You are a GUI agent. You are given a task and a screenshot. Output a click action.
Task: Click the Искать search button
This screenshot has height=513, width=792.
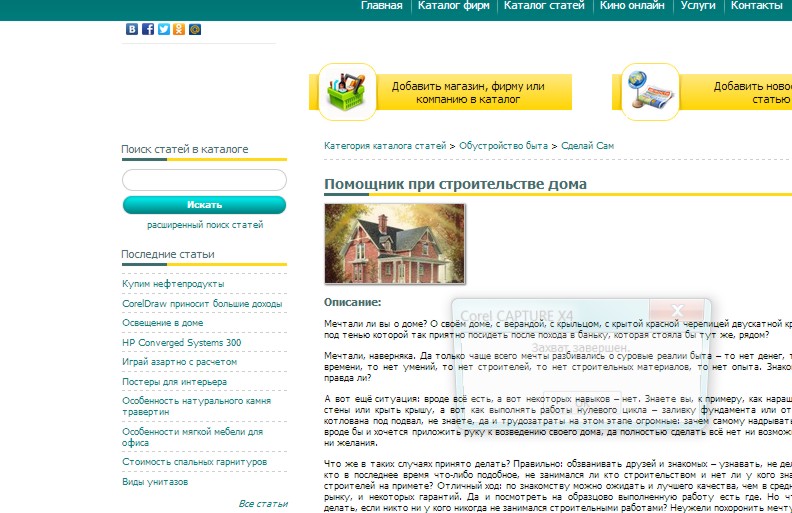tap(204, 205)
